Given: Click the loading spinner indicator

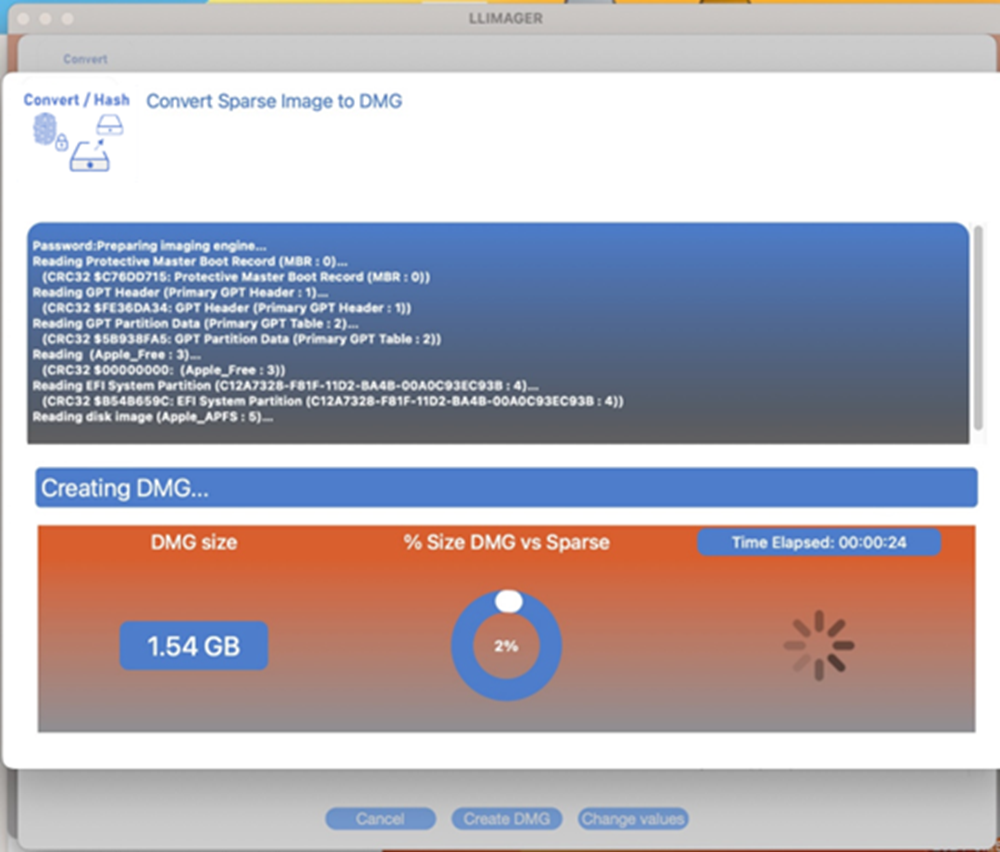Looking at the screenshot, I should [818, 645].
